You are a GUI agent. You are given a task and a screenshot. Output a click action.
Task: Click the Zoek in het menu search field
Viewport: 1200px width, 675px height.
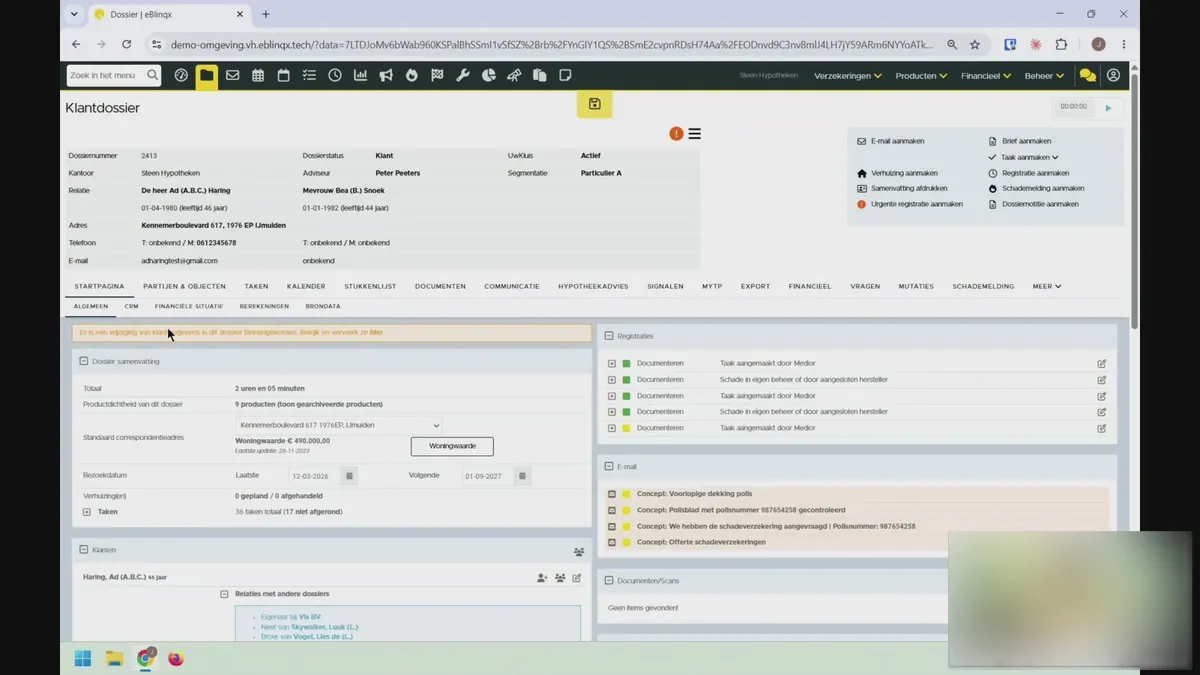click(113, 75)
